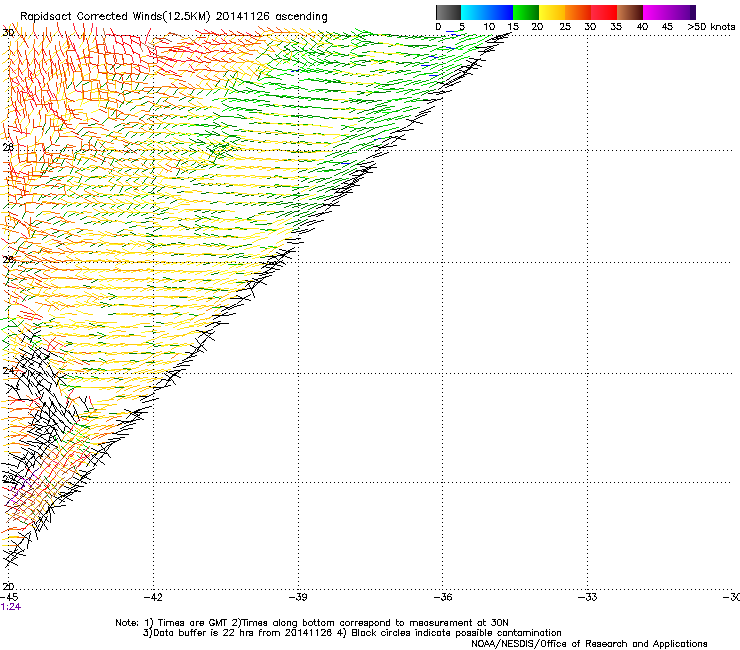Viewport: 740px width, 650px height.
Task: Click the green 15-20 knots legend swatch
Action: (526, 12)
